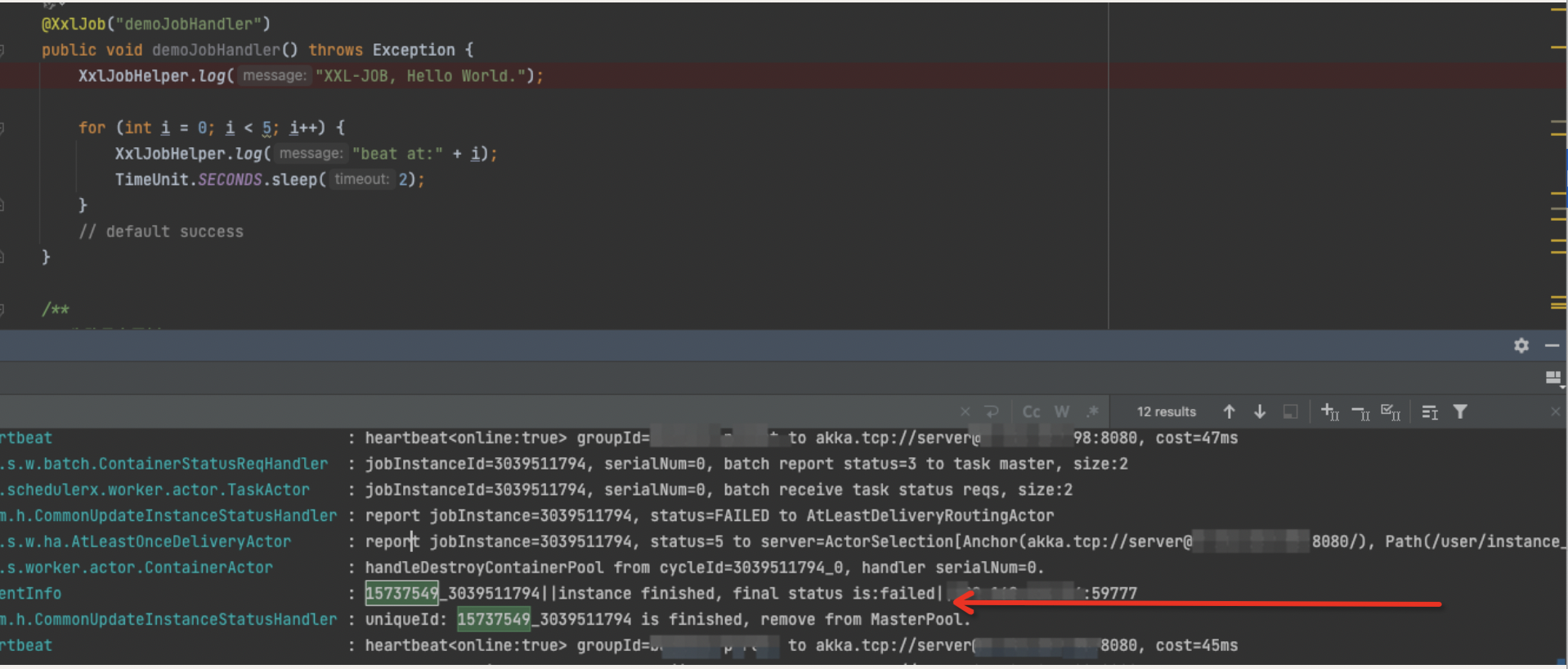The image size is (1568, 669).
Task: Click the 'cost=47ms' heartbeat log line
Action: pos(801,438)
